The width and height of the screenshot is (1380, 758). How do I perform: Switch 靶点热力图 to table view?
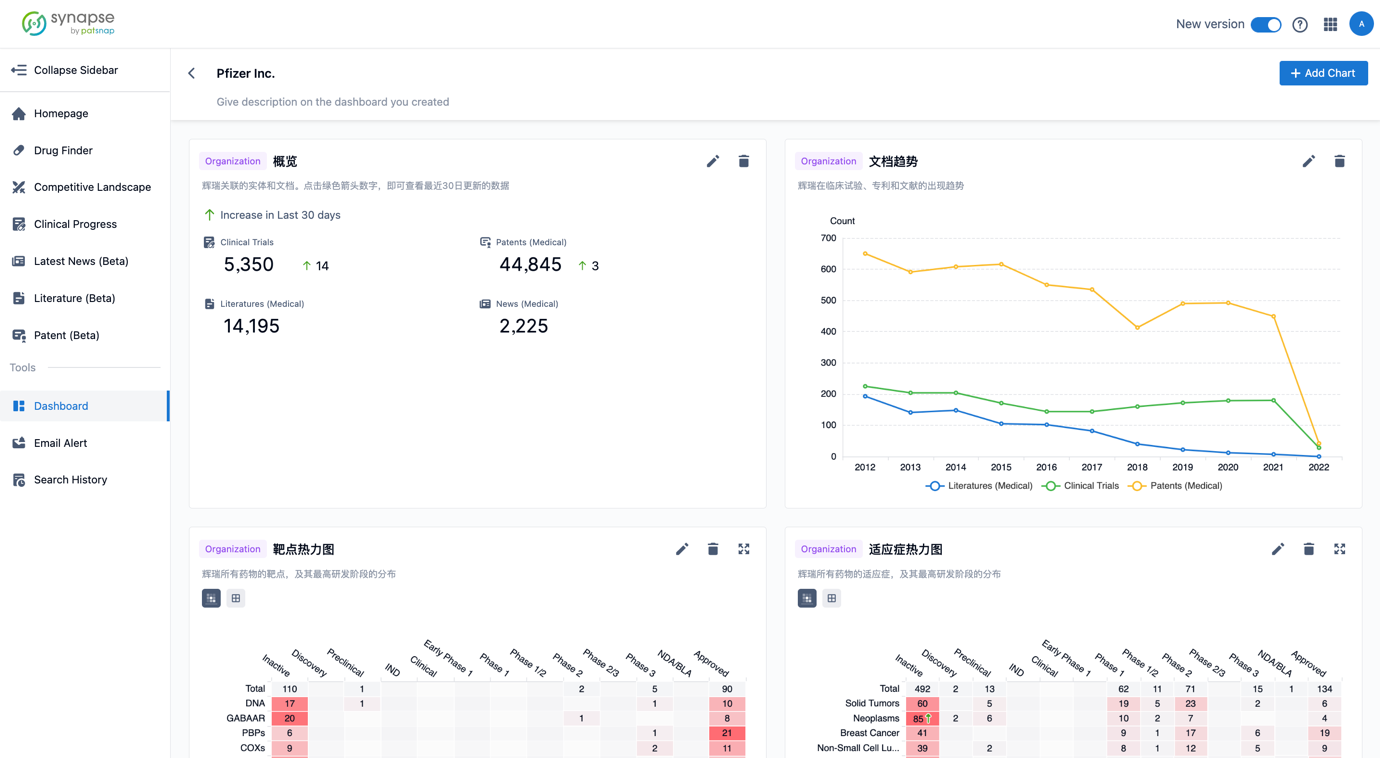235,598
